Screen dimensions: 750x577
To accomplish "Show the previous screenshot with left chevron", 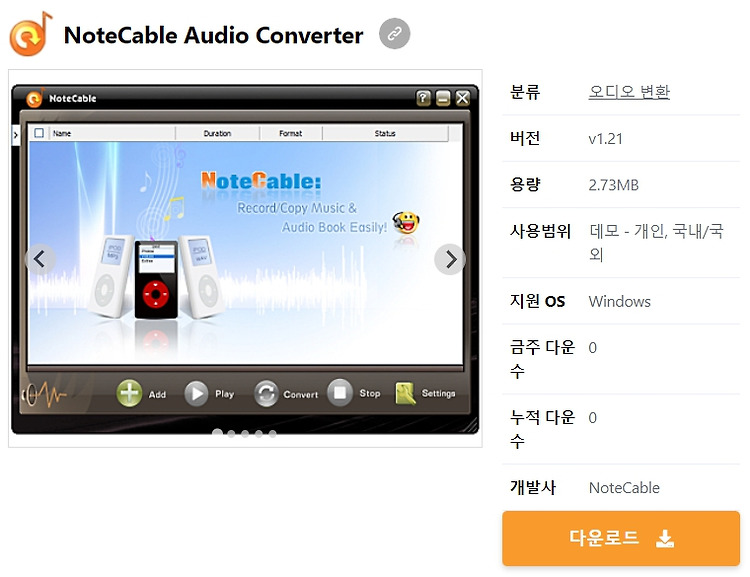I will pyautogui.click(x=40, y=259).
